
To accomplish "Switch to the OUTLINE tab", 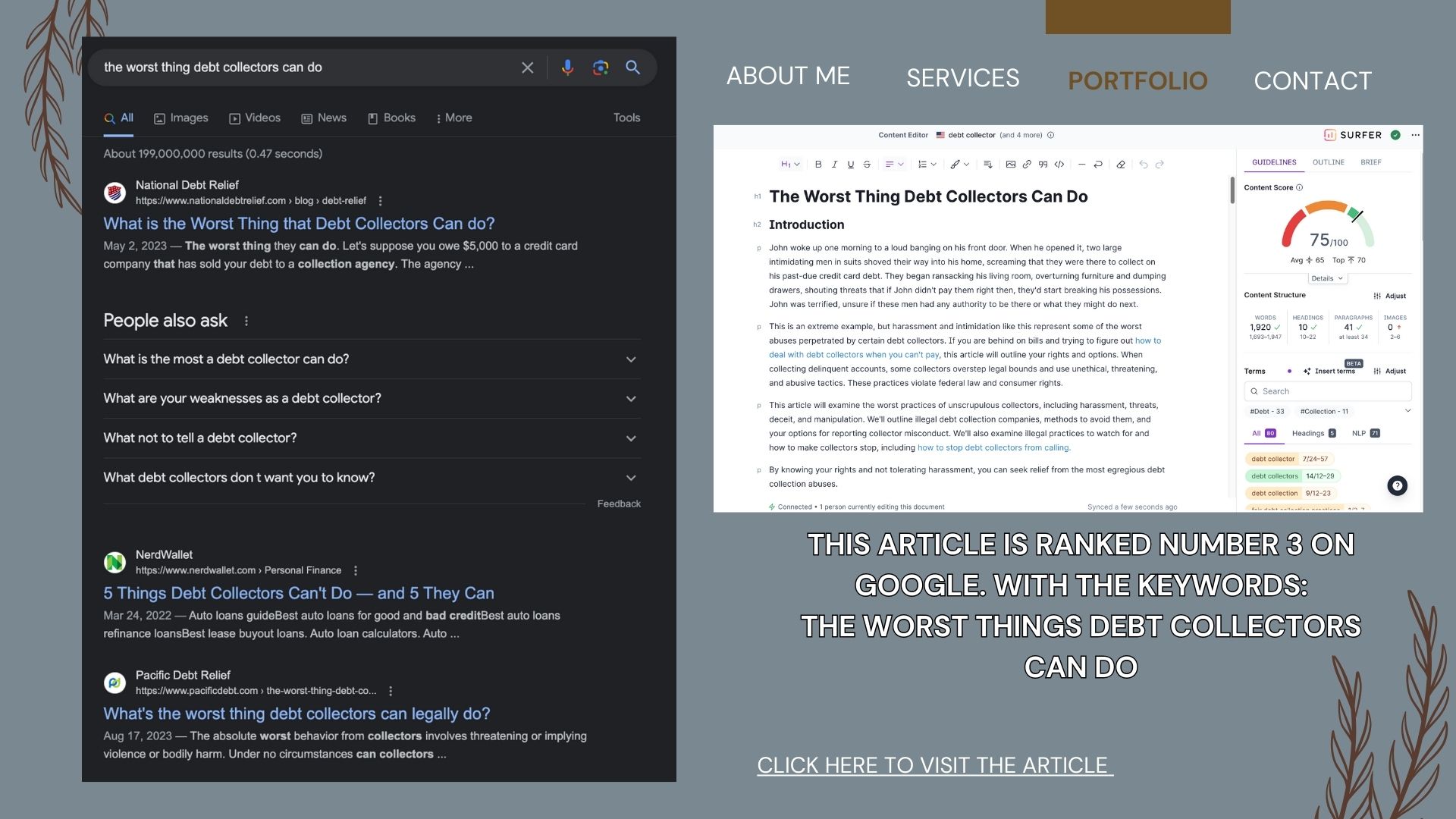I will (x=1328, y=162).
